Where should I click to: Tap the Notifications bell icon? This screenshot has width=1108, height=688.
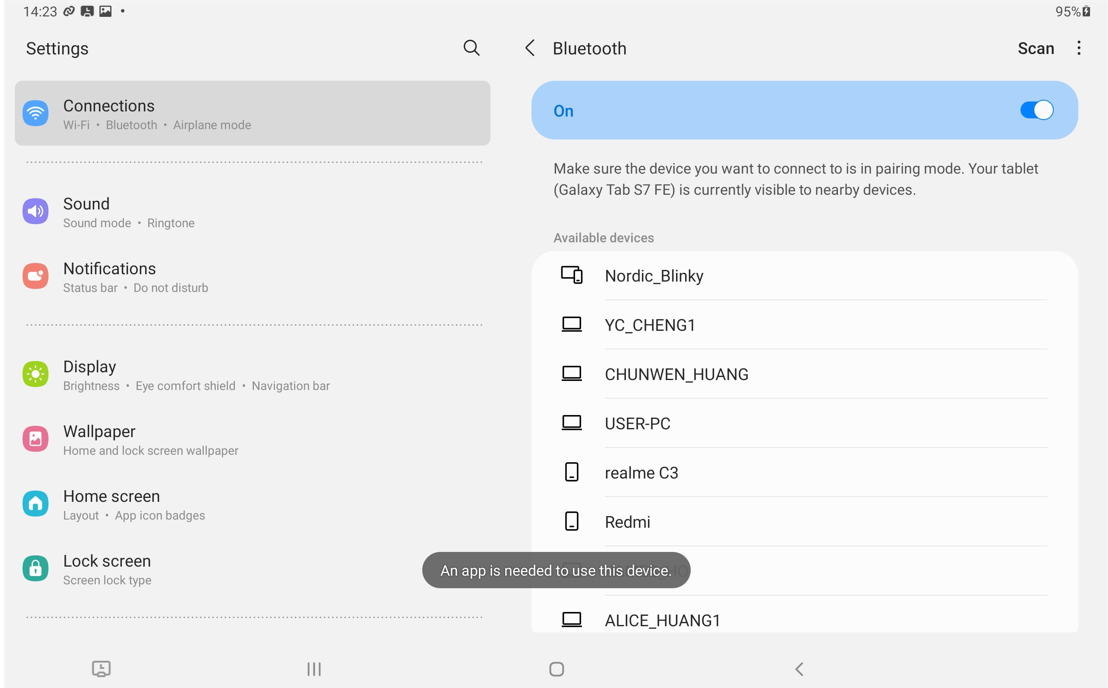tap(35, 277)
